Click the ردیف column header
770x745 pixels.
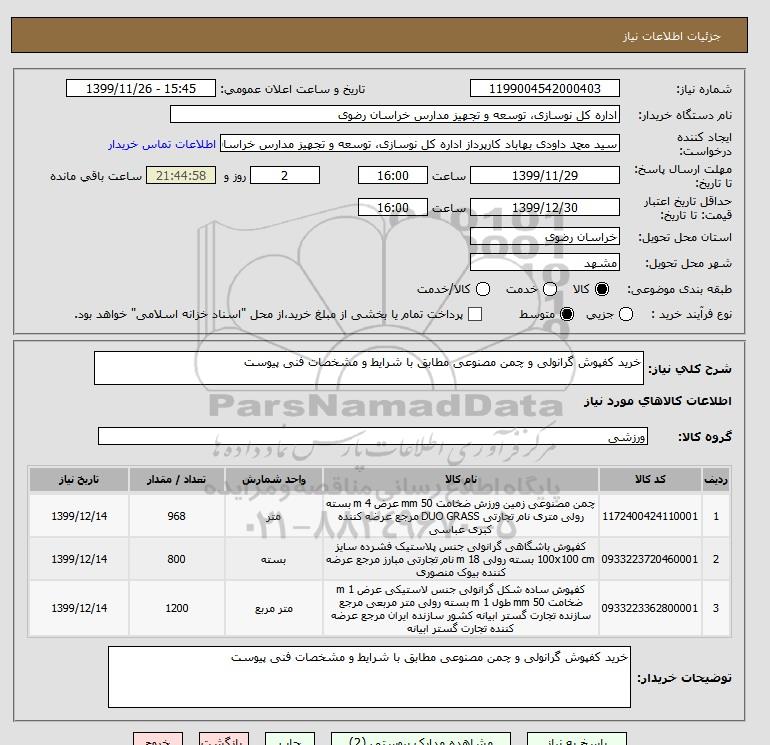pyautogui.click(x=715, y=479)
